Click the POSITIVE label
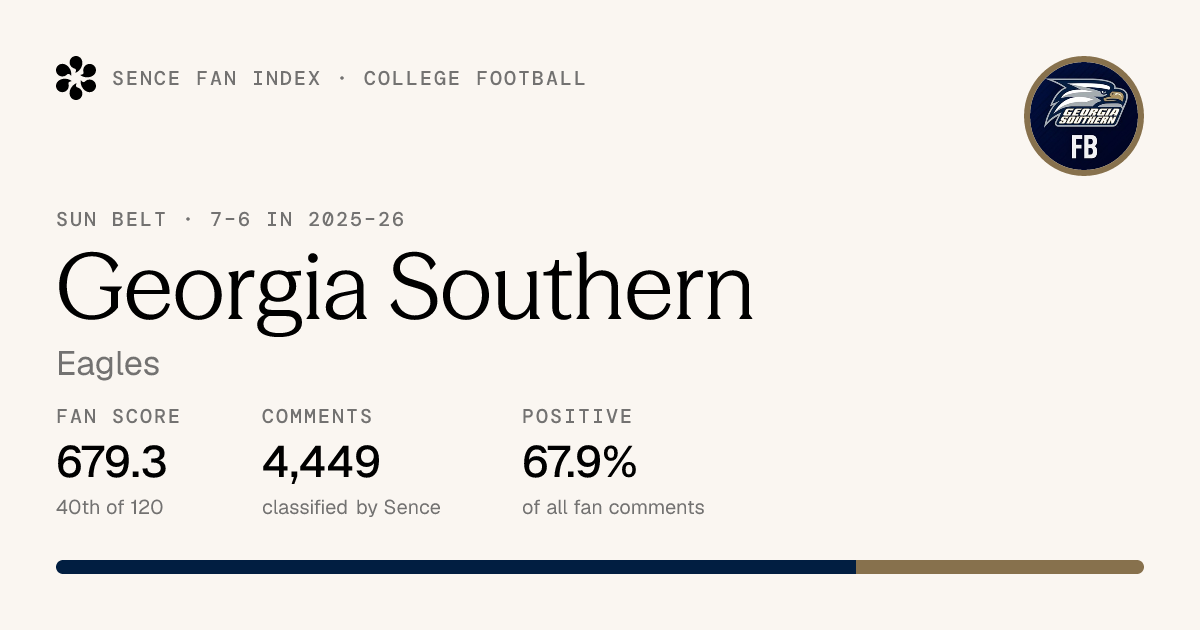The image size is (1200, 630). pyautogui.click(x=577, y=416)
